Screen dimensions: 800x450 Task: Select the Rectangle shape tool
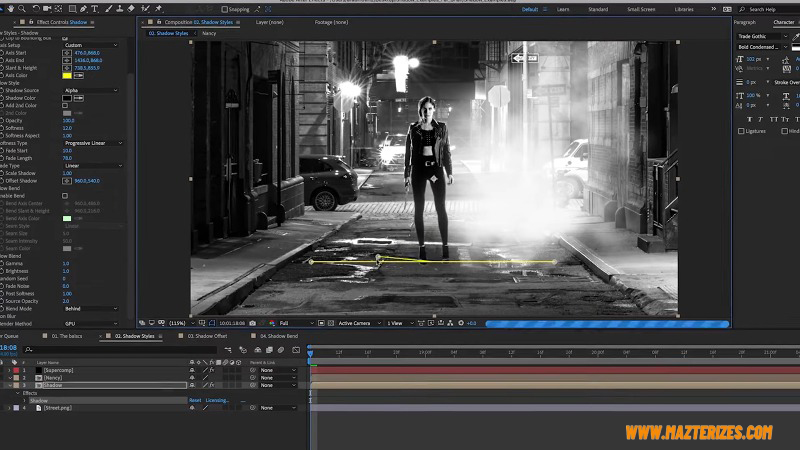pyautogui.click(x=72, y=9)
